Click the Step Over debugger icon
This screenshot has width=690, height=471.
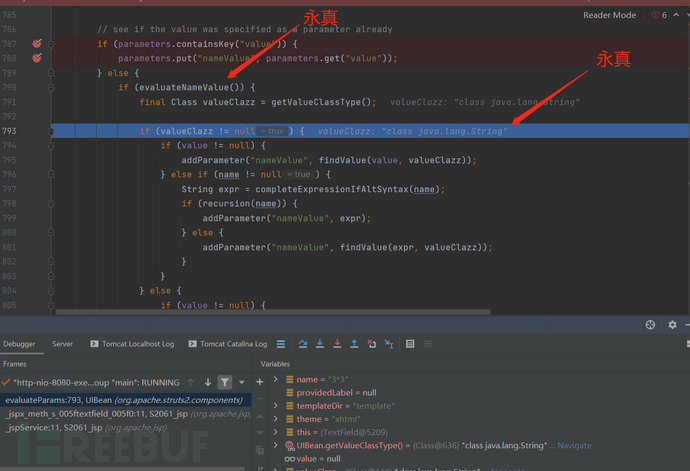coord(301,344)
